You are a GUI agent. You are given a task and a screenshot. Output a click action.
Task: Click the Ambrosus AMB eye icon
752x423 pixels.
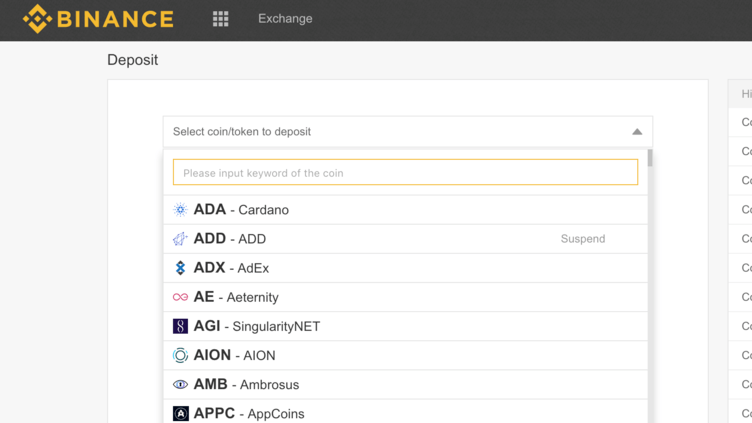[x=180, y=385]
